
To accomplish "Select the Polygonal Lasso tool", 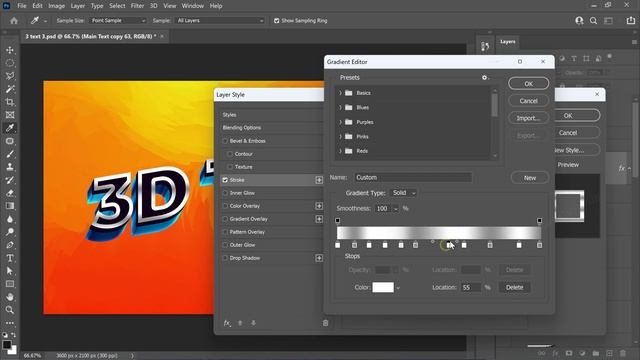I will tap(10, 76).
